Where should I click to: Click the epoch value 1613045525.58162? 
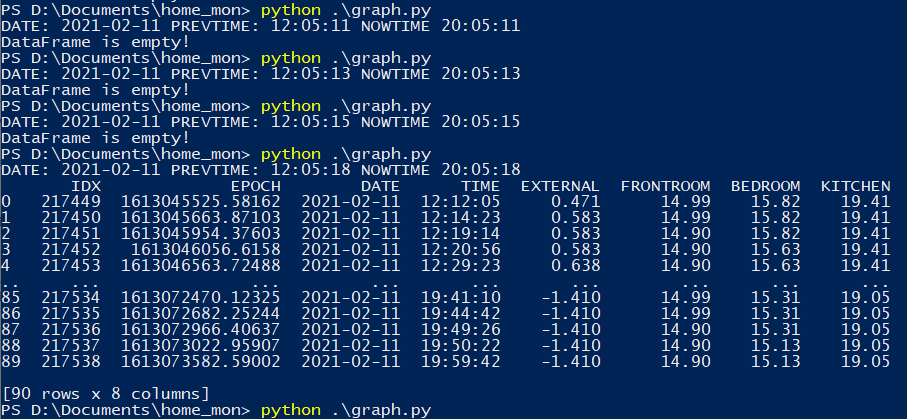pyautogui.click(x=201, y=201)
